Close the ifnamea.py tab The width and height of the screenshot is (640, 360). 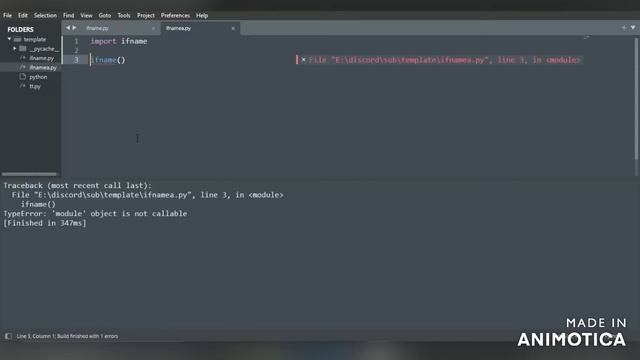pos(233,29)
